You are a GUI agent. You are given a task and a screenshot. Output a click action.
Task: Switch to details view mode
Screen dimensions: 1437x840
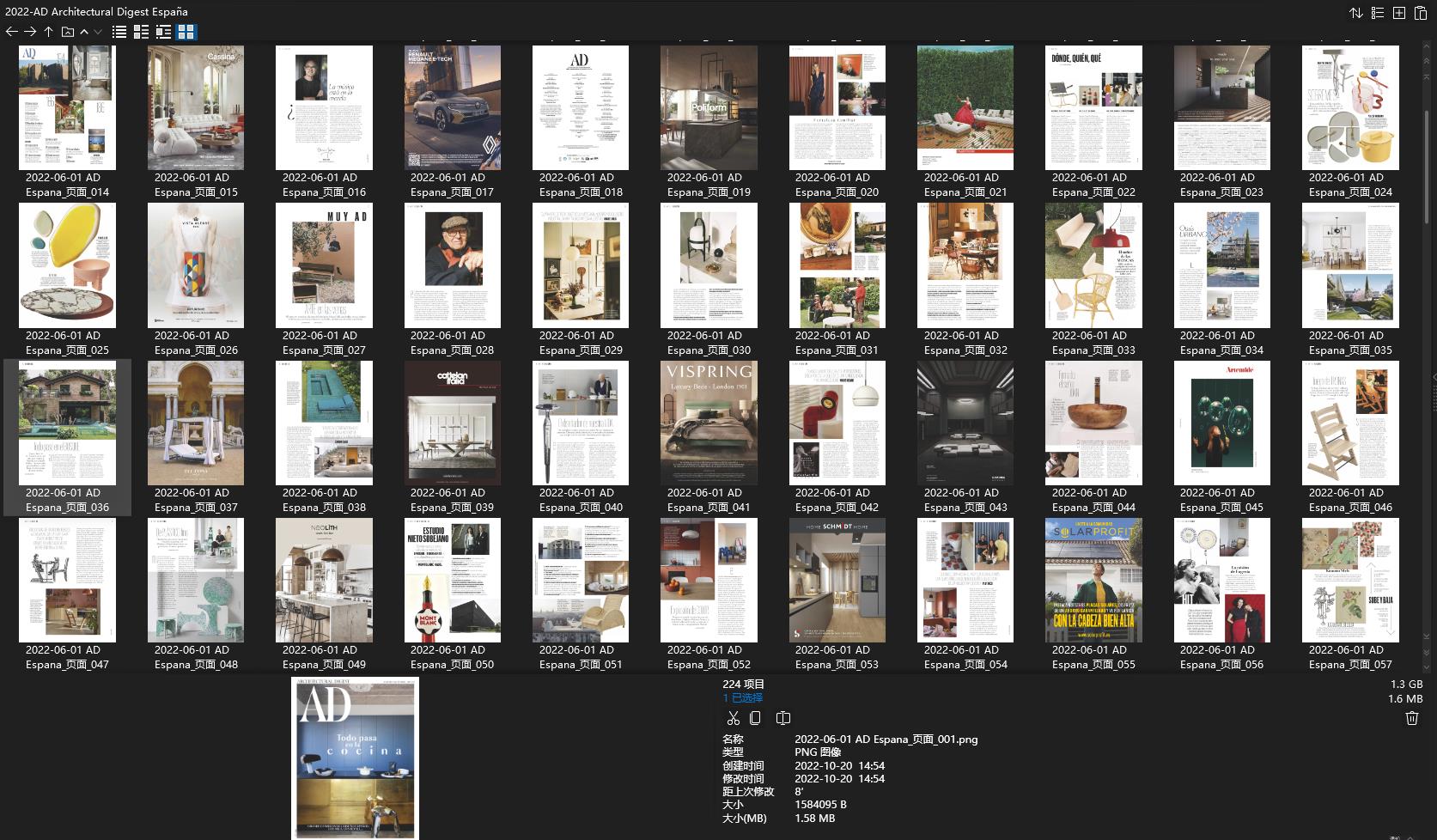tap(141, 32)
